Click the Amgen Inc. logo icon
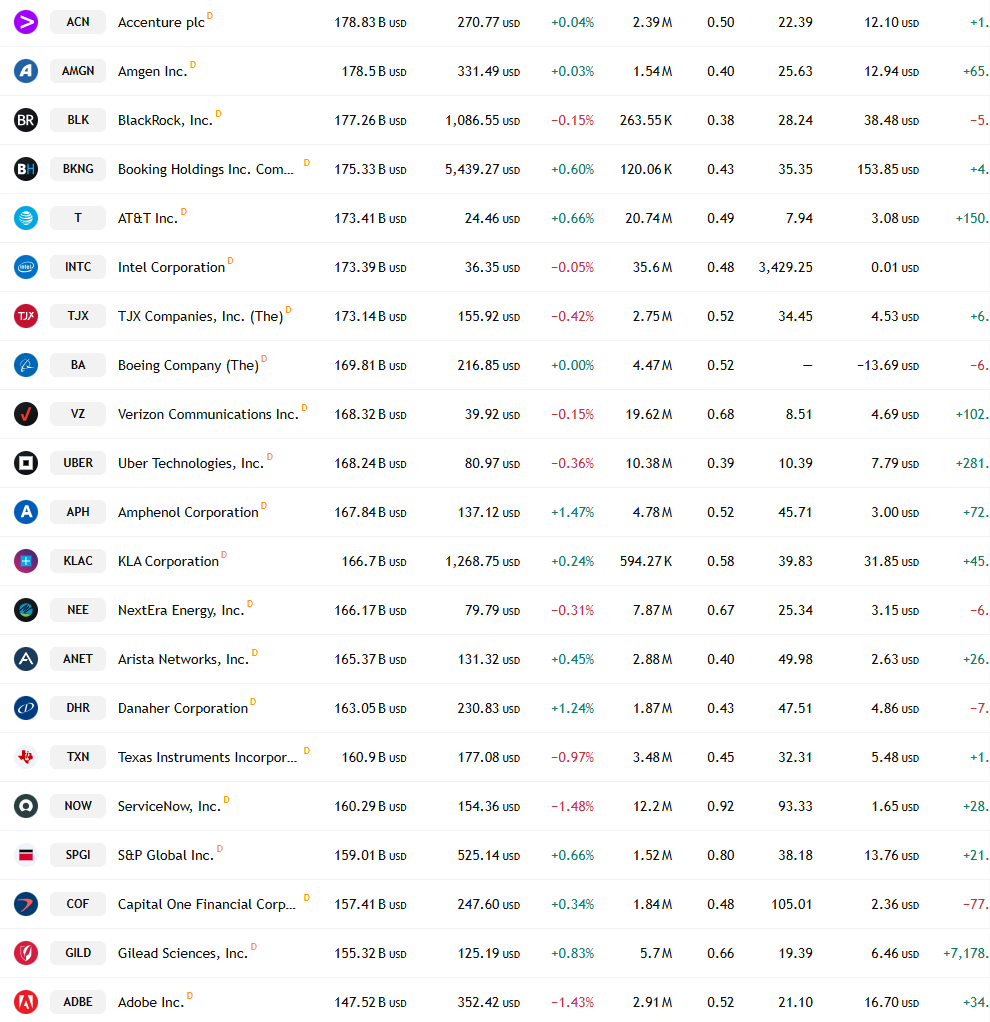Viewport: 990px width, 1022px height. 26,71
